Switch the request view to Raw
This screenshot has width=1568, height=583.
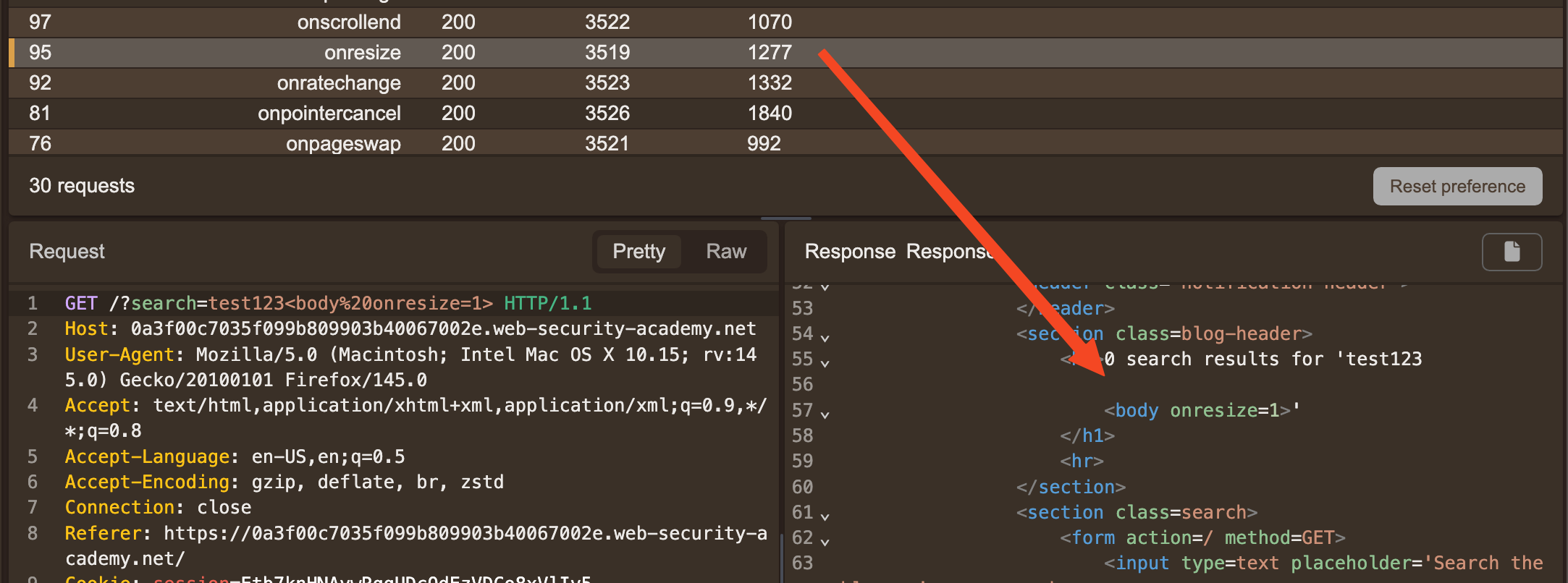pos(725,252)
